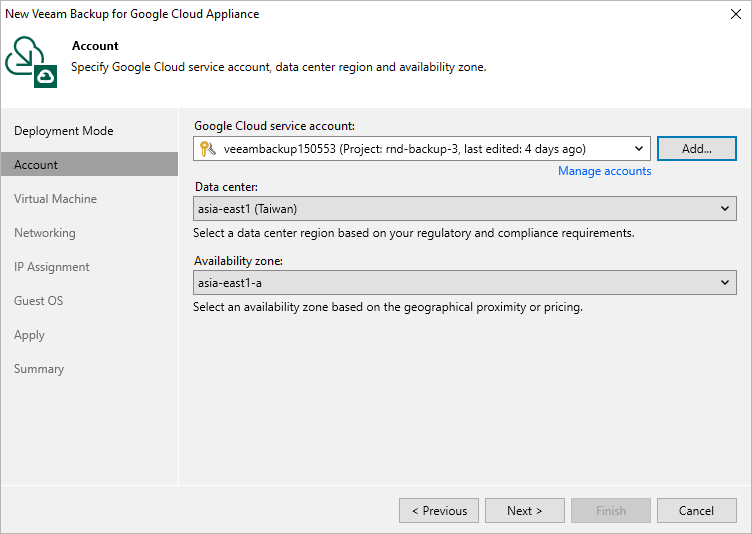The height and width of the screenshot is (534, 752).
Task: Click the regulatory and compliance hint text
Action: (x=413, y=233)
